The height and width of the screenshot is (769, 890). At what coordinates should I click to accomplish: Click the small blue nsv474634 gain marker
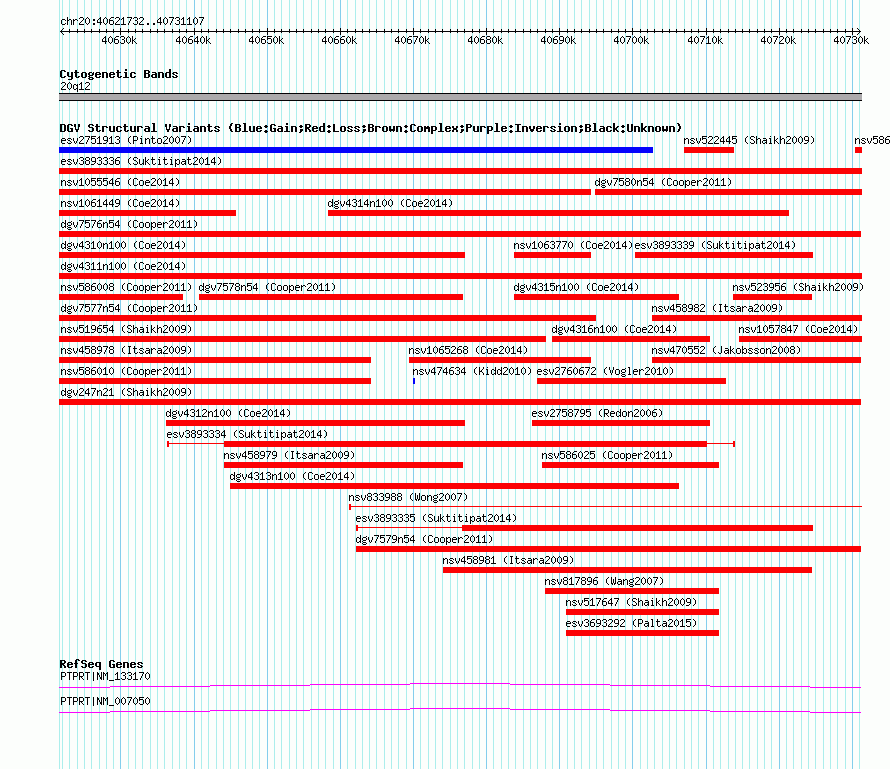[x=414, y=381]
